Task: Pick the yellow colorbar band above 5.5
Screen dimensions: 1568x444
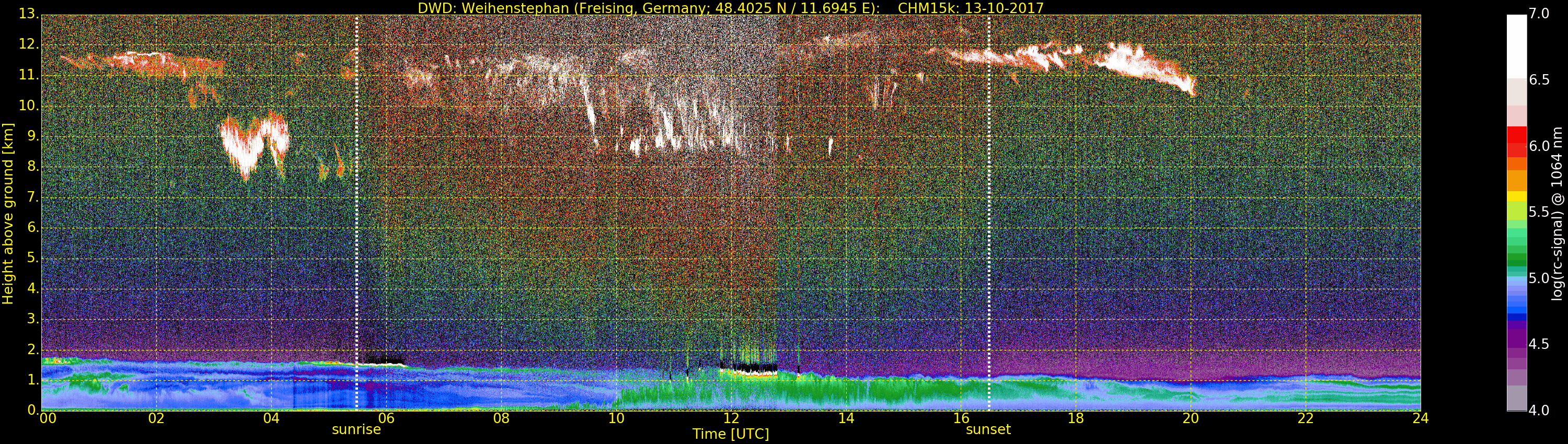Action: coord(1516,196)
